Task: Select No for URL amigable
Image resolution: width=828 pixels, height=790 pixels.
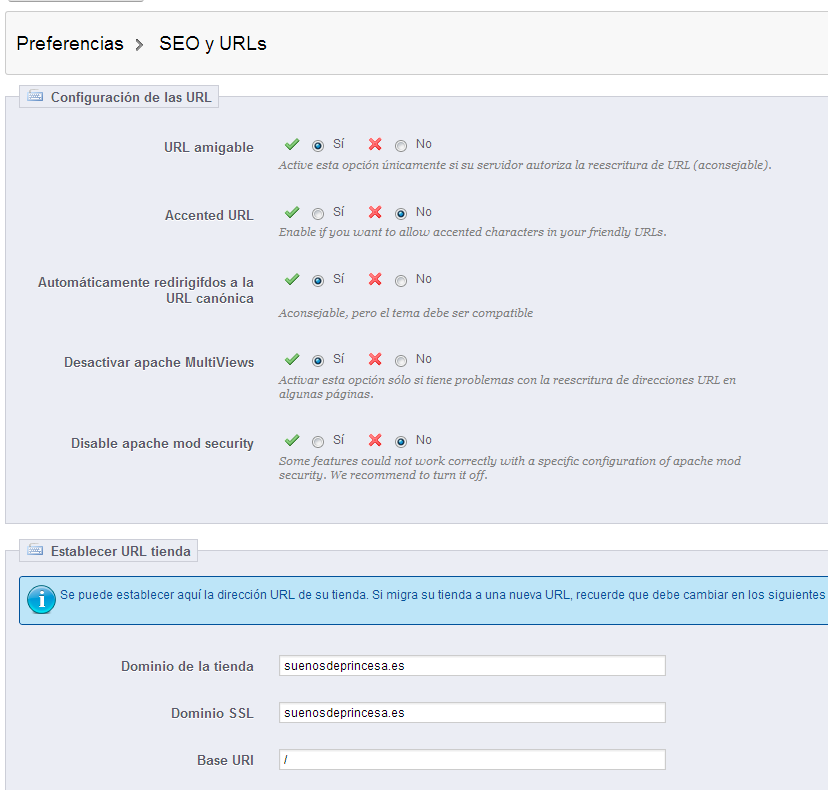Action: tap(401, 145)
